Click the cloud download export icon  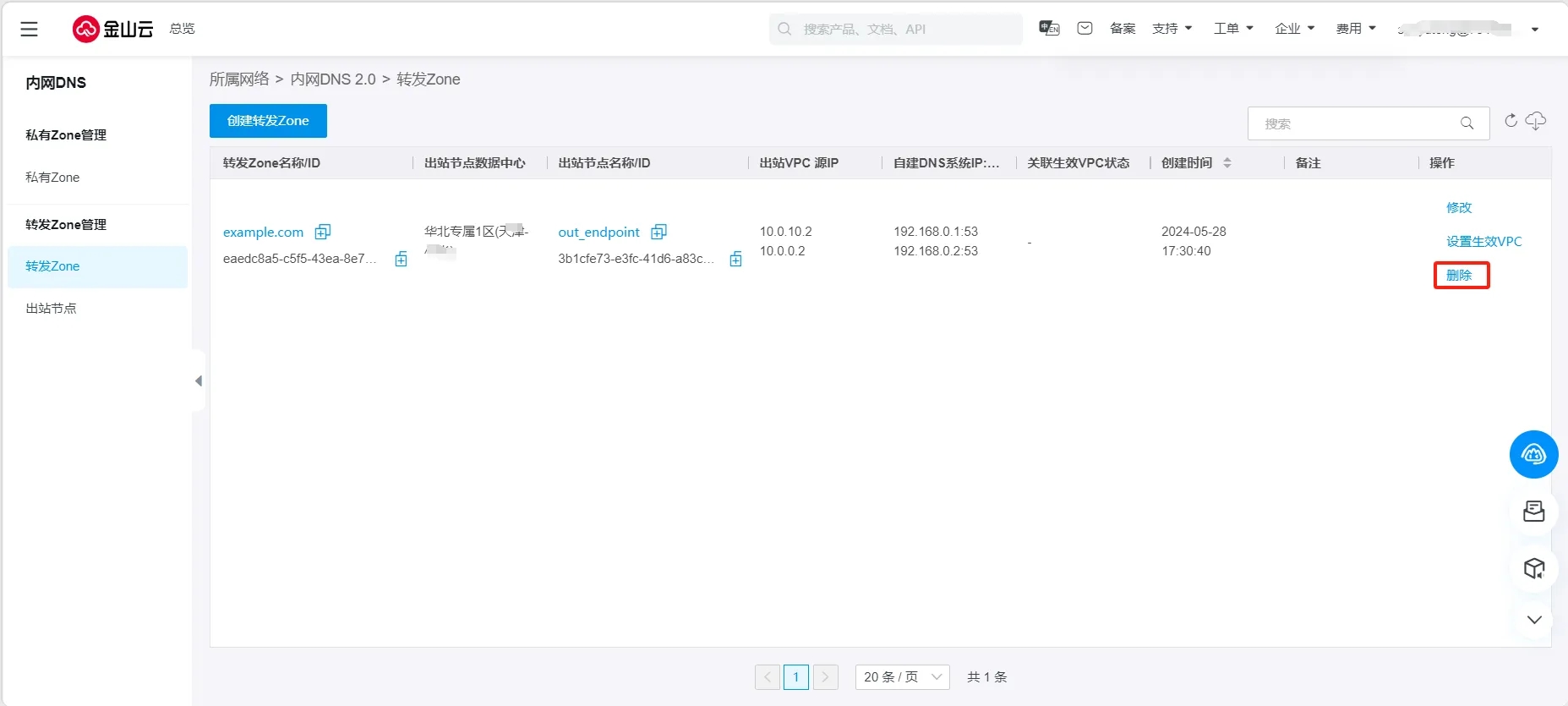click(1536, 121)
